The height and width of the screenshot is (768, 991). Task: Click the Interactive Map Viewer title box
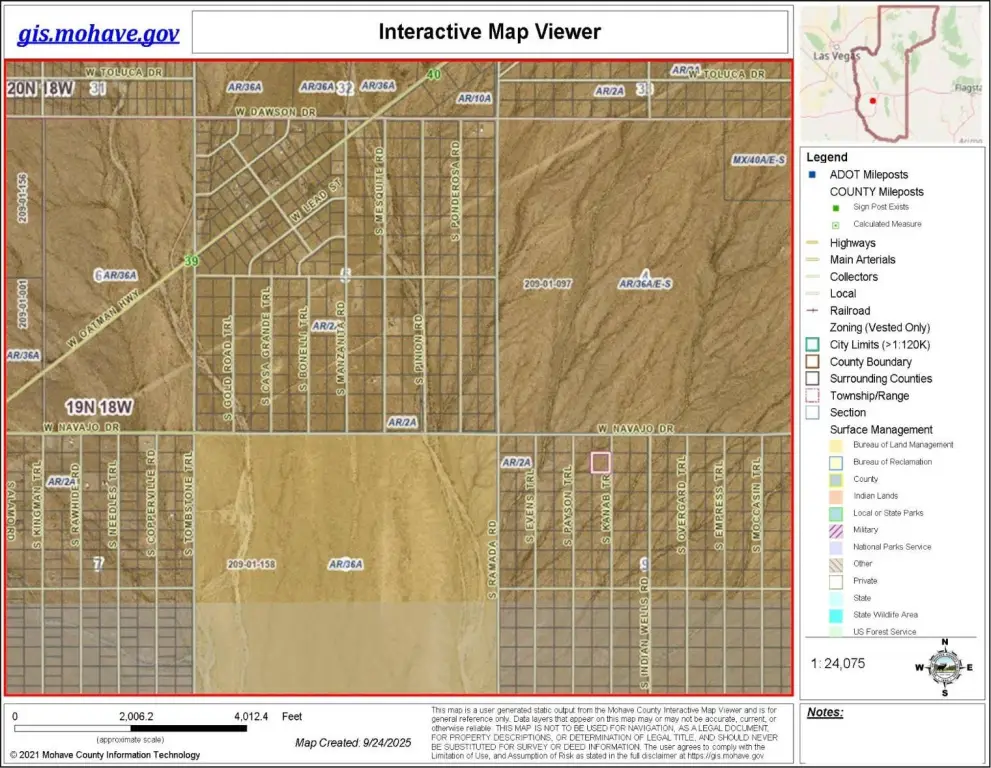click(x=489, y=32)
